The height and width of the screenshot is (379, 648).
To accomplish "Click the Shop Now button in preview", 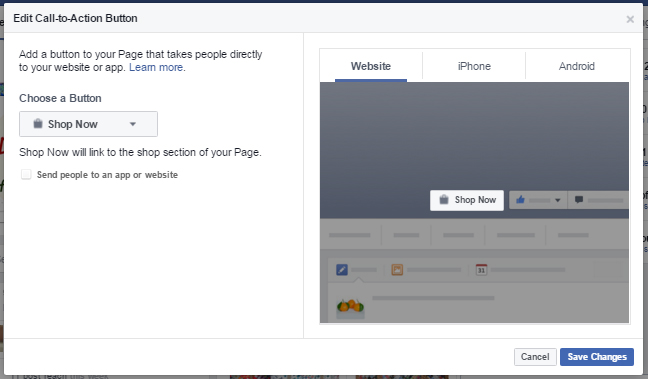I will 467,200.
